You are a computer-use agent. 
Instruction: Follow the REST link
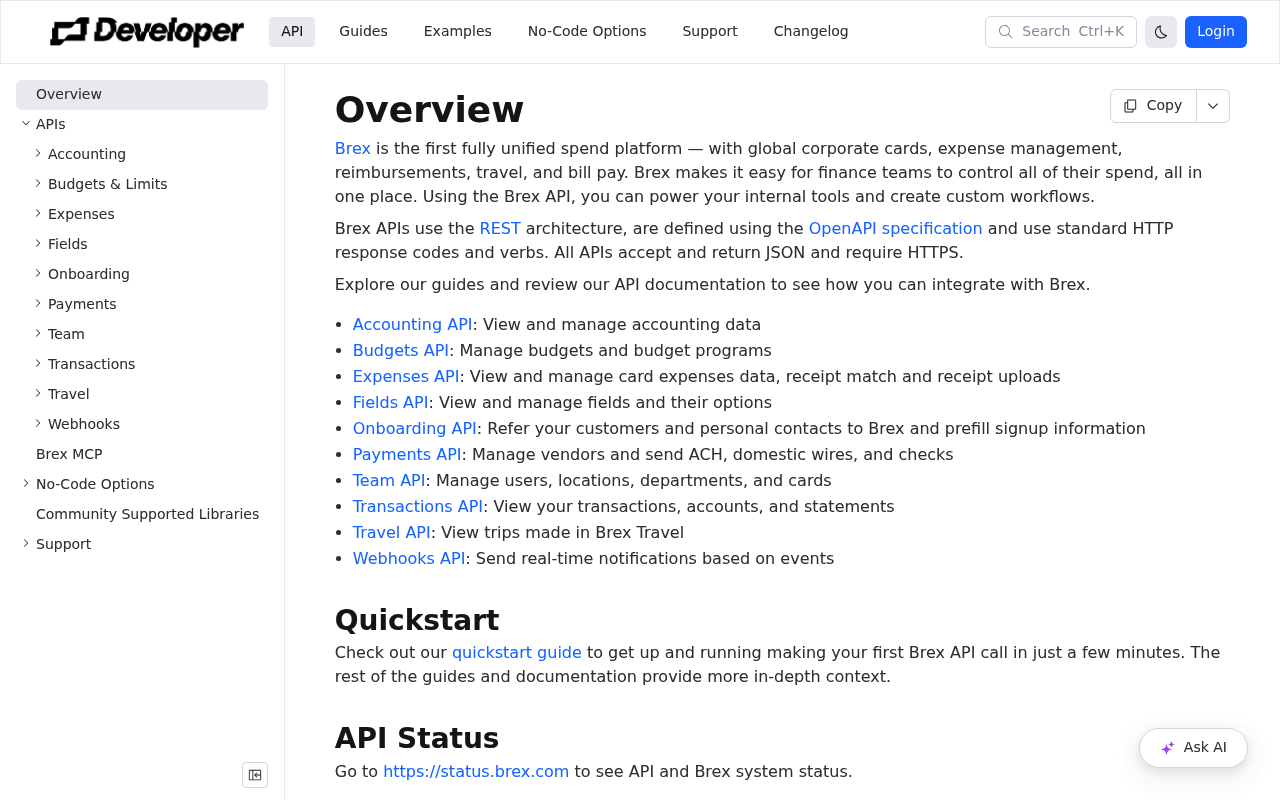tap(500, 228)
